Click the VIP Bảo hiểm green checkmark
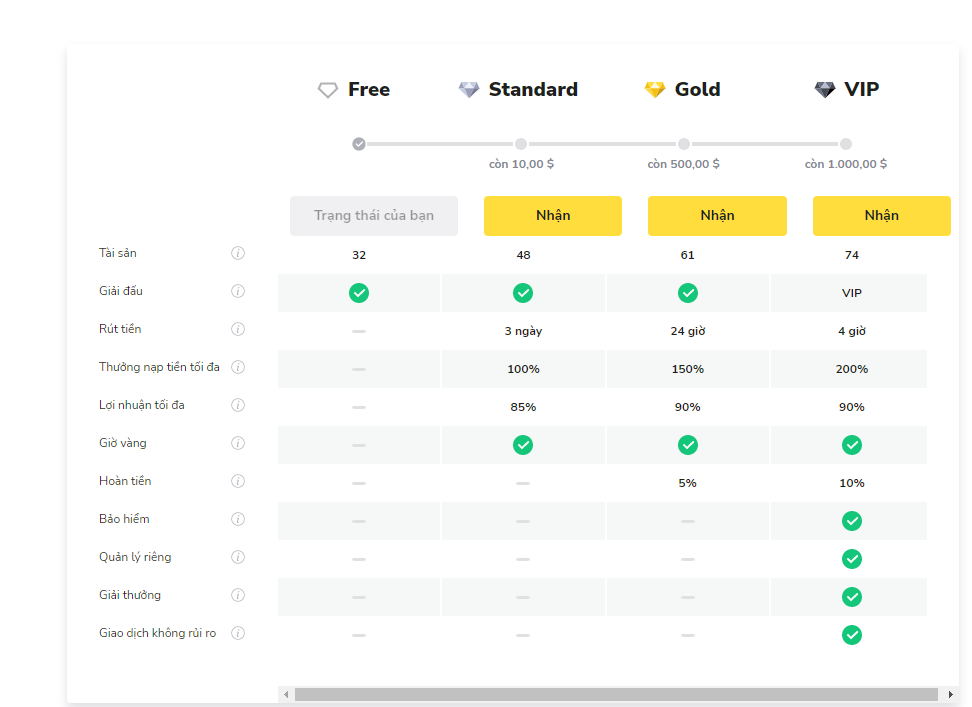This screenshot has height=707, width=972. point(852,521)
